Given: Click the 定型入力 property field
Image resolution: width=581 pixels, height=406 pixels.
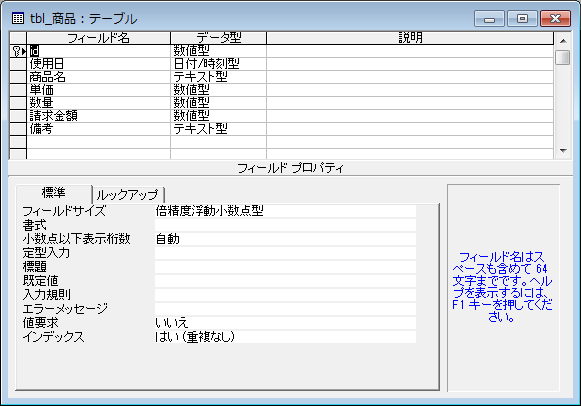Looking at the screenshot, I should (x=285, y=253).
